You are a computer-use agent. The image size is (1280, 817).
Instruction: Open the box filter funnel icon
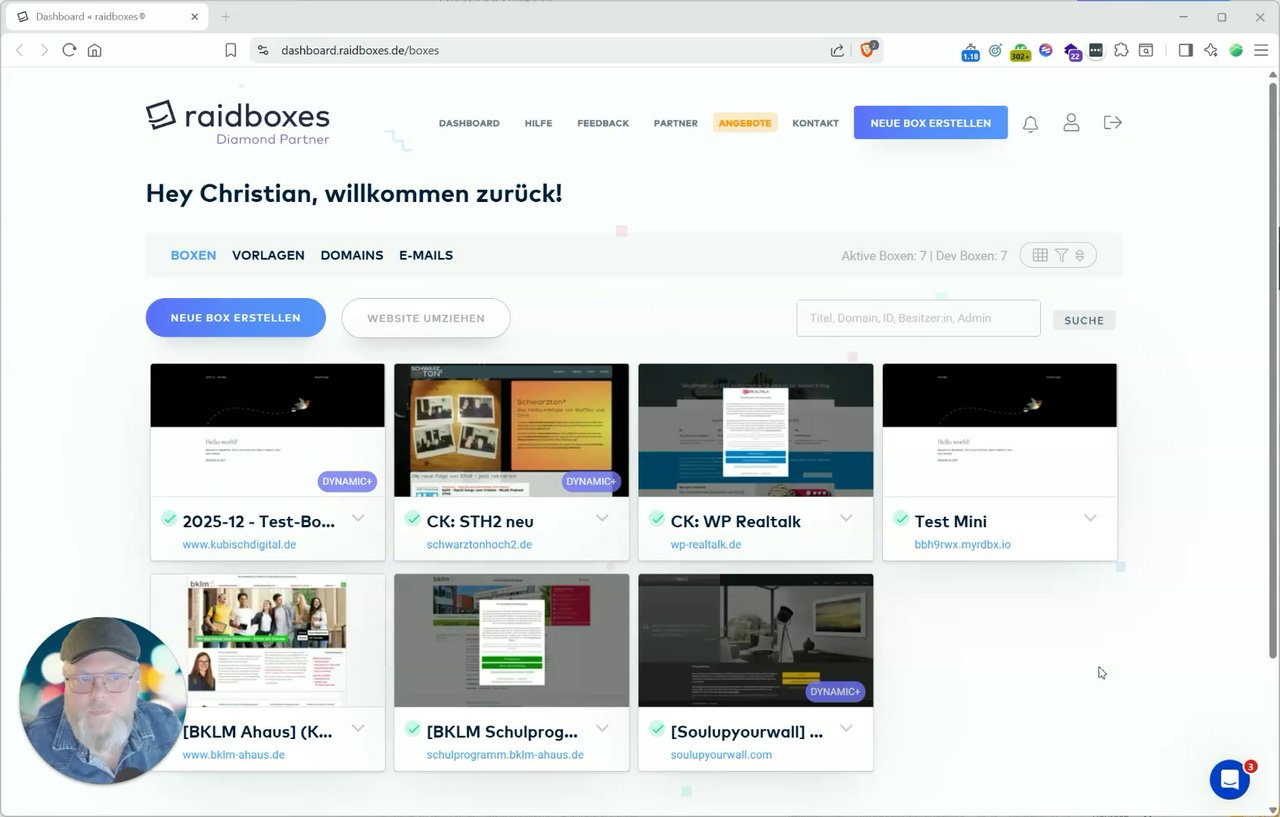click(x=1062, y=255)
